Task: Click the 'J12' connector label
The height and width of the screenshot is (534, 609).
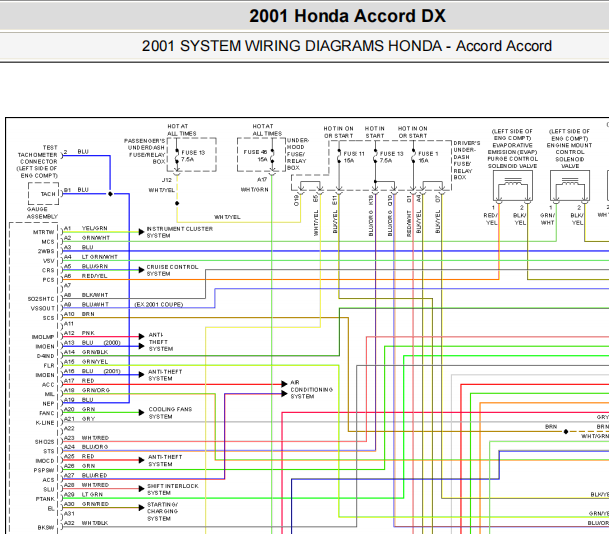Action: point(166,180)
